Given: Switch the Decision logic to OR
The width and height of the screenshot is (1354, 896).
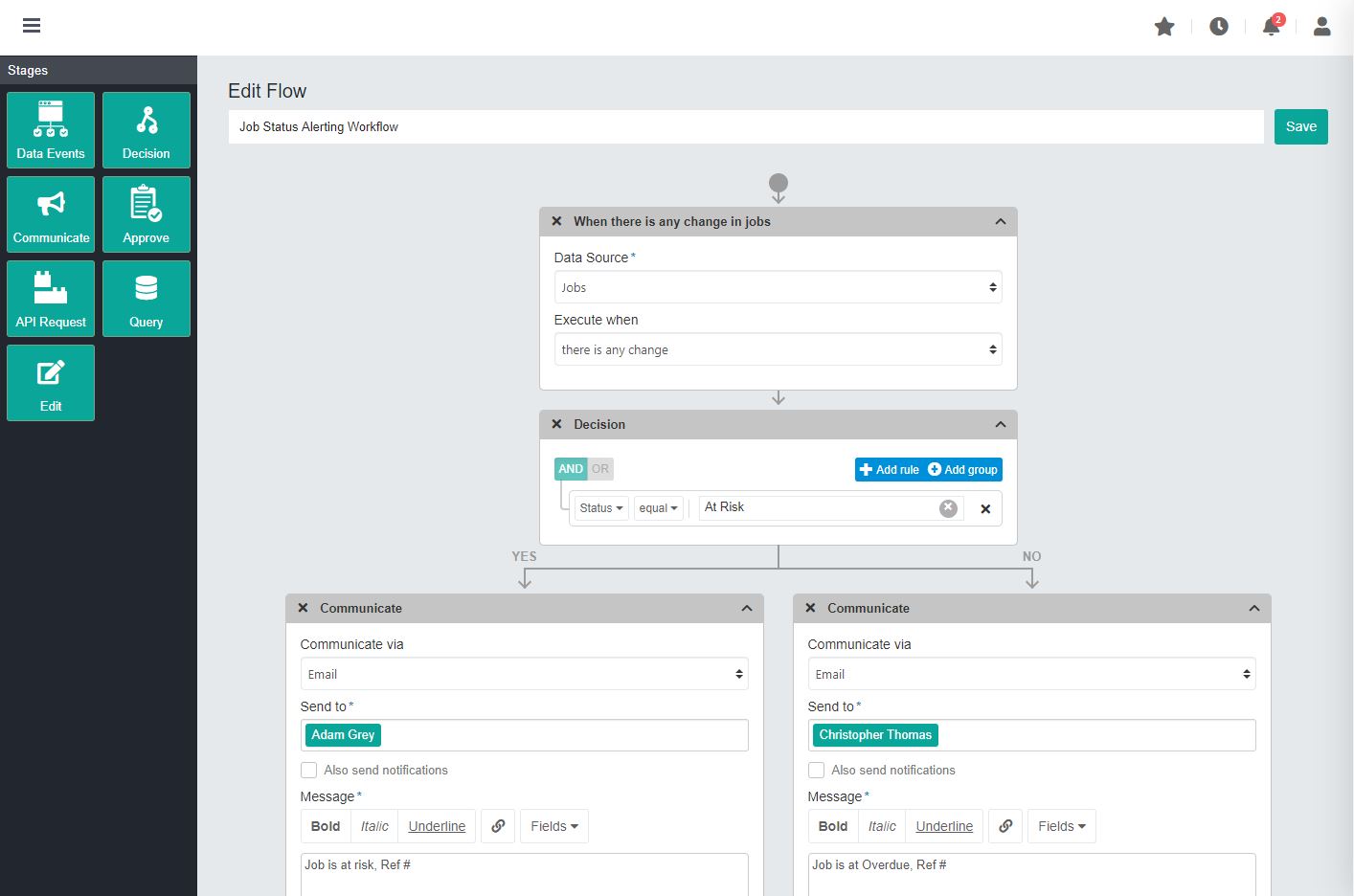Looking at the screenshot, I should click(x=599, y=469).
